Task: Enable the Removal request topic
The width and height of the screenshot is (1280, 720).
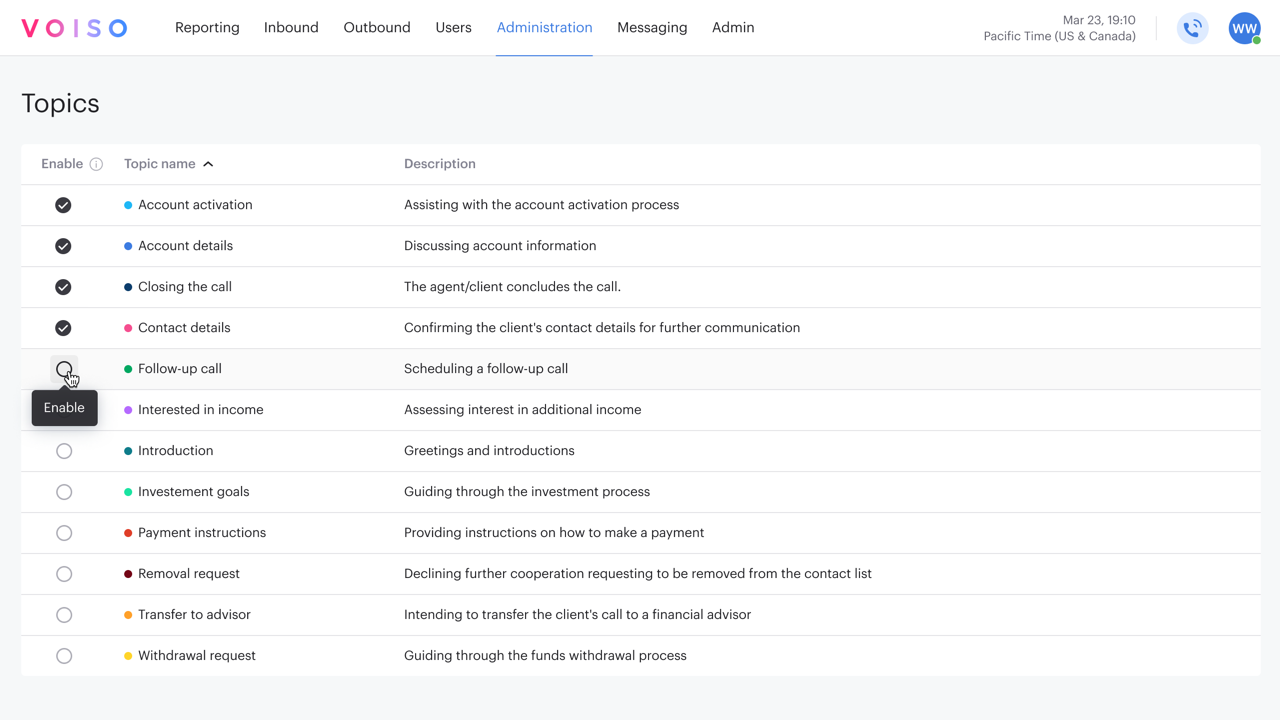Action: point(64,574)
